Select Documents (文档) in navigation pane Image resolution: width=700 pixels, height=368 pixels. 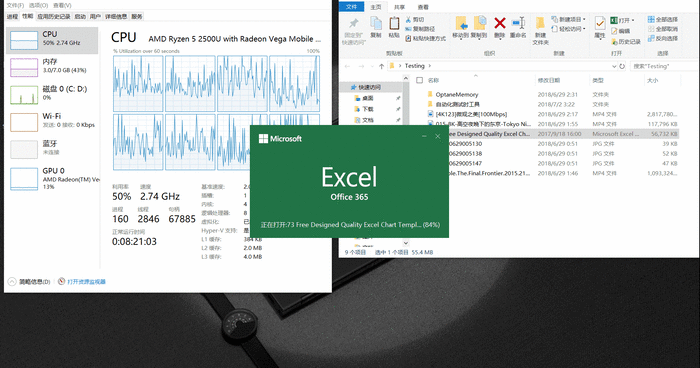(367, 120)
